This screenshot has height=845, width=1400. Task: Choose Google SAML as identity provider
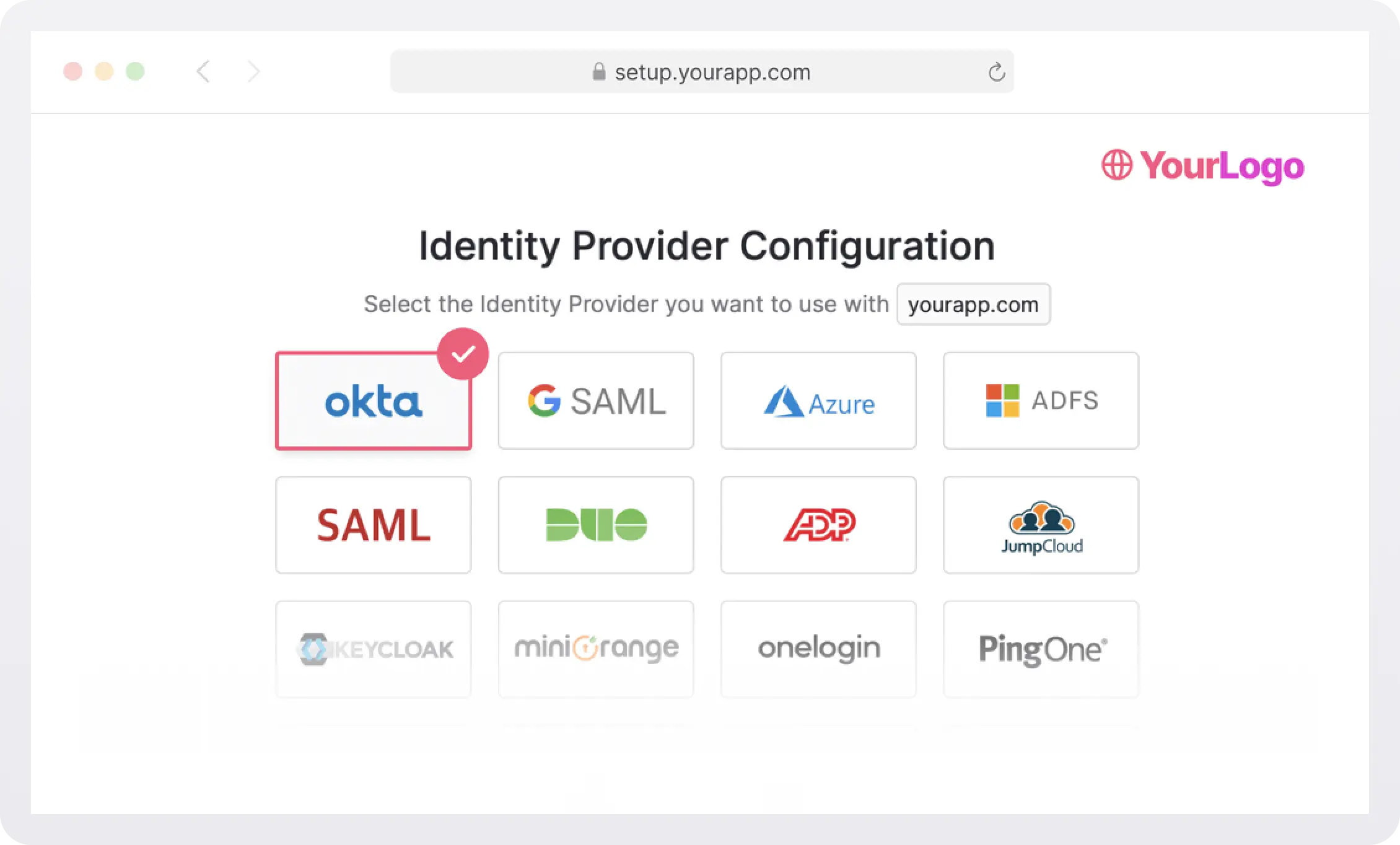coord(595,401)
